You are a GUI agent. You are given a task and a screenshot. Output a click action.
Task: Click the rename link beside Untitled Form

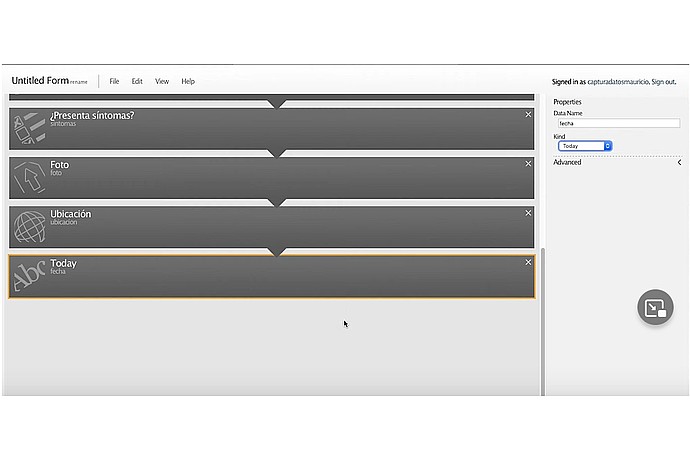79,82
